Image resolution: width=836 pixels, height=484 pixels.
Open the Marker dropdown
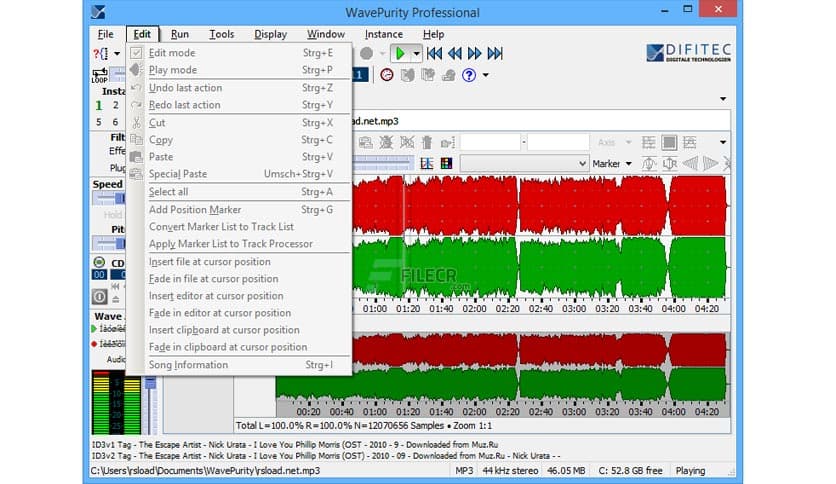point(612,164)
